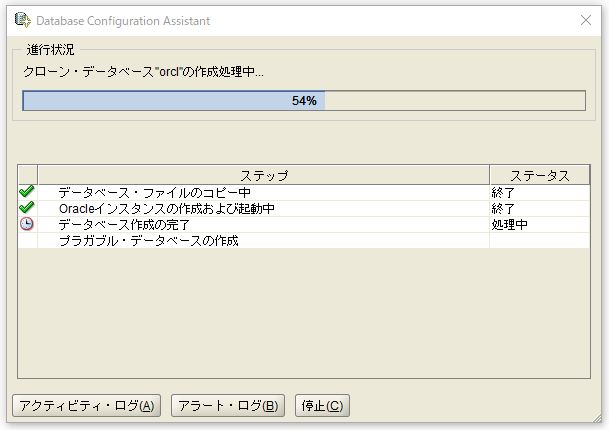Select the row データベース・ファイルのコピー中
This screenshot has height=430, width=609.
304,193
